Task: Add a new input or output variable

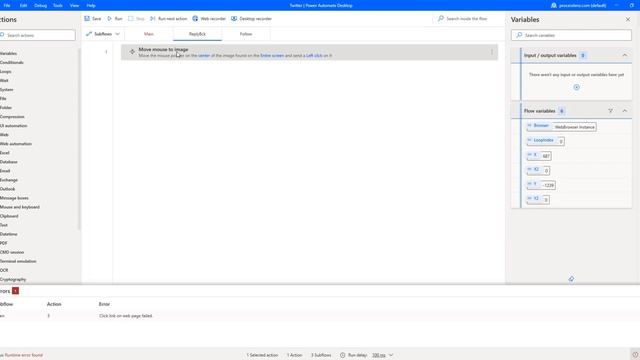Action: [576, 87]
